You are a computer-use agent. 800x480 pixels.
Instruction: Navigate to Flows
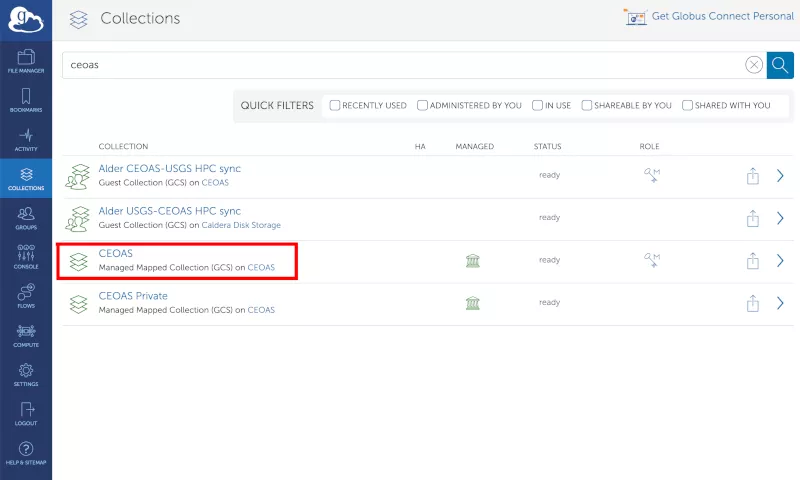click(x=26, y=296)
